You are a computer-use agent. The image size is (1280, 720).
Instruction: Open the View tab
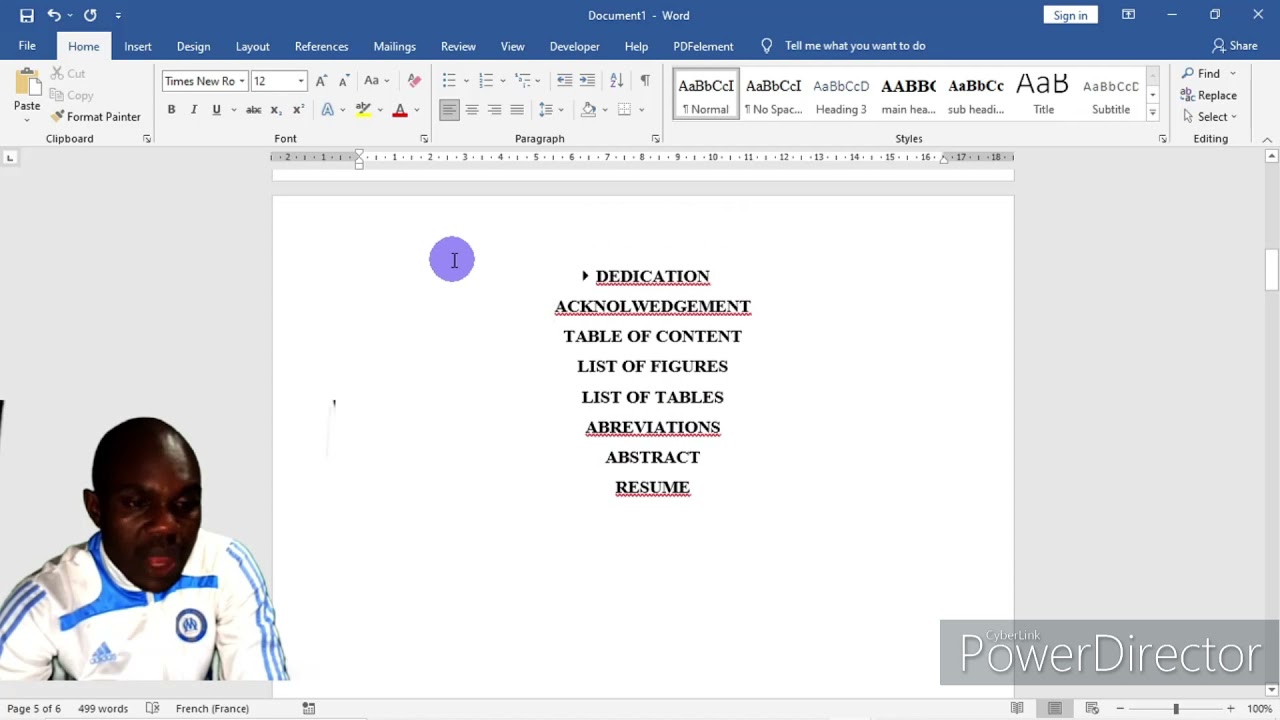[512, 46]
